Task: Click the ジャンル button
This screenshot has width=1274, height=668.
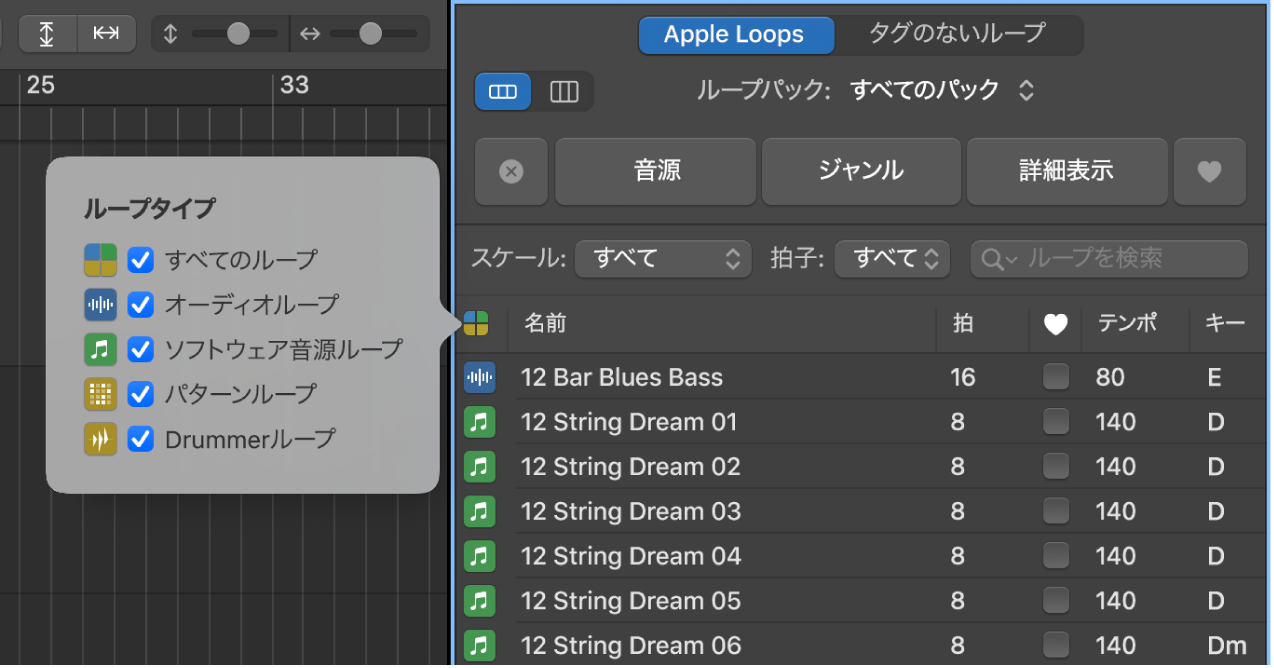Action: point(861,172)
